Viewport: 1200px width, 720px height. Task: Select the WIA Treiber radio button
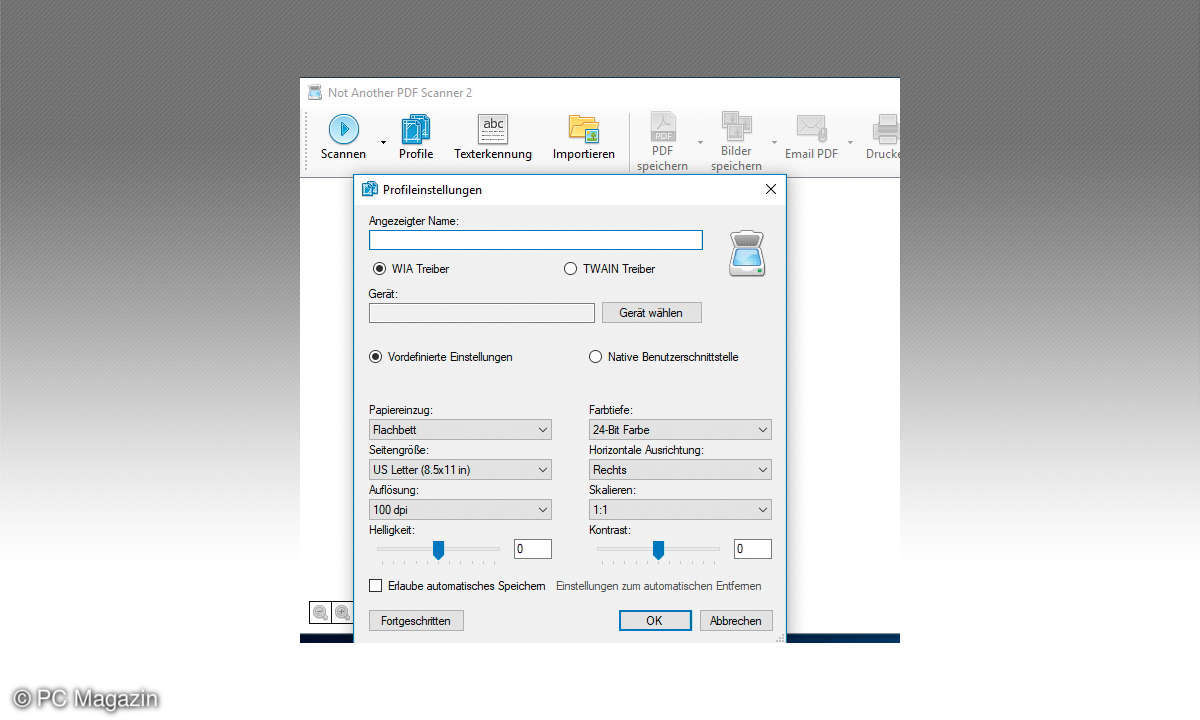tap(379, 268)
